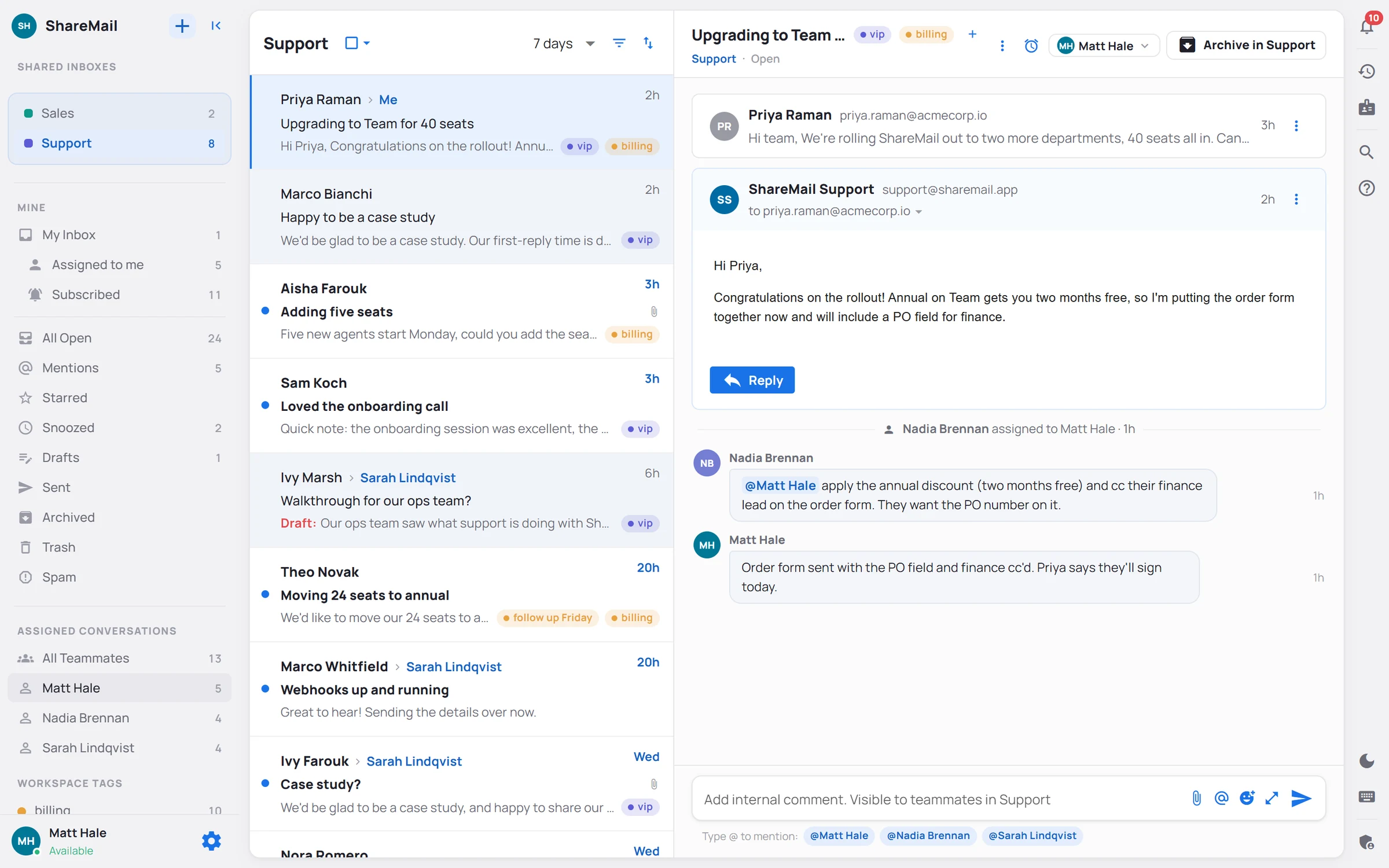Click the compose plus button
Screen dimensions: 1389x868
tap(182, 26)
